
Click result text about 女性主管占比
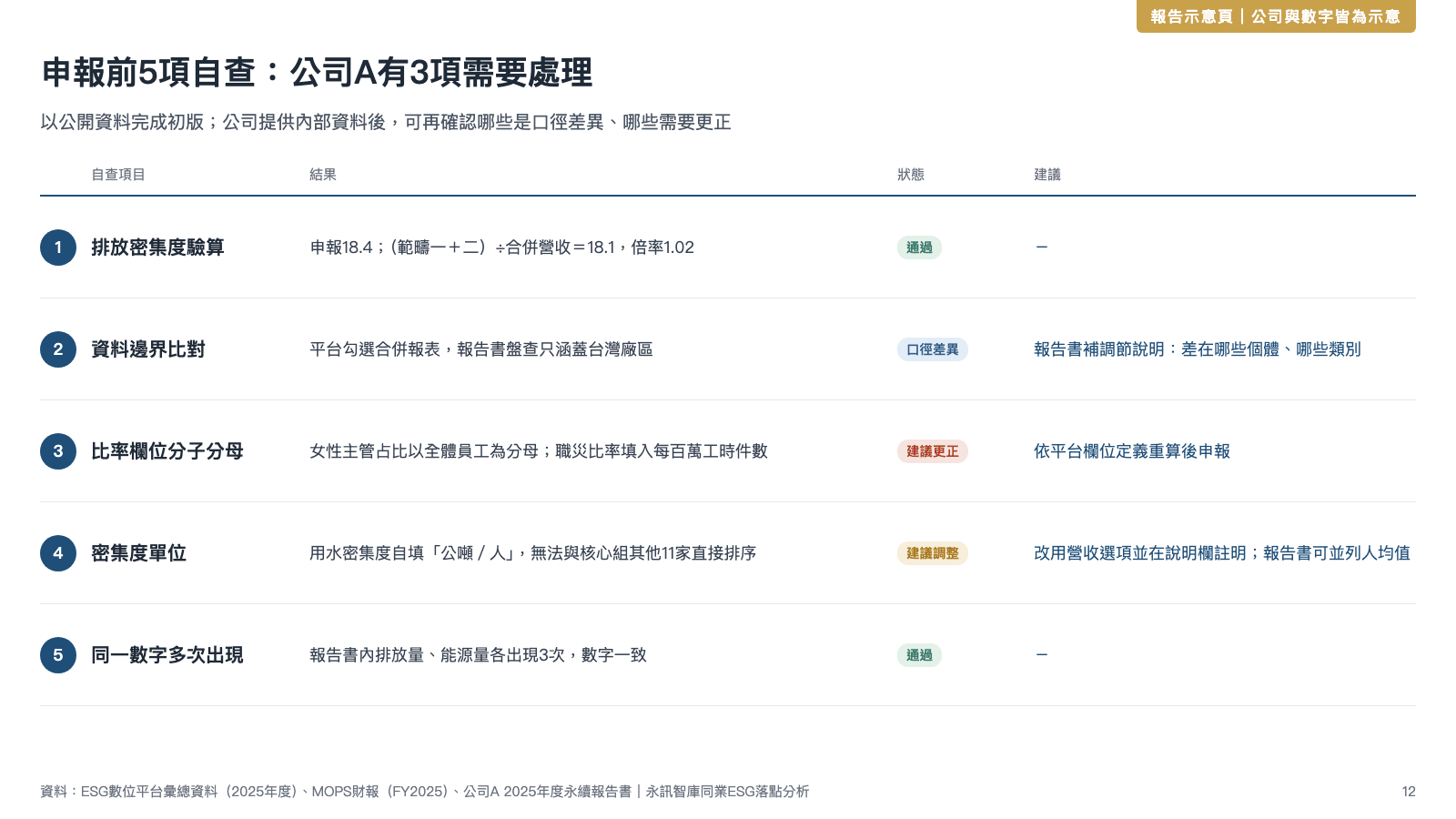coord(539,451)
